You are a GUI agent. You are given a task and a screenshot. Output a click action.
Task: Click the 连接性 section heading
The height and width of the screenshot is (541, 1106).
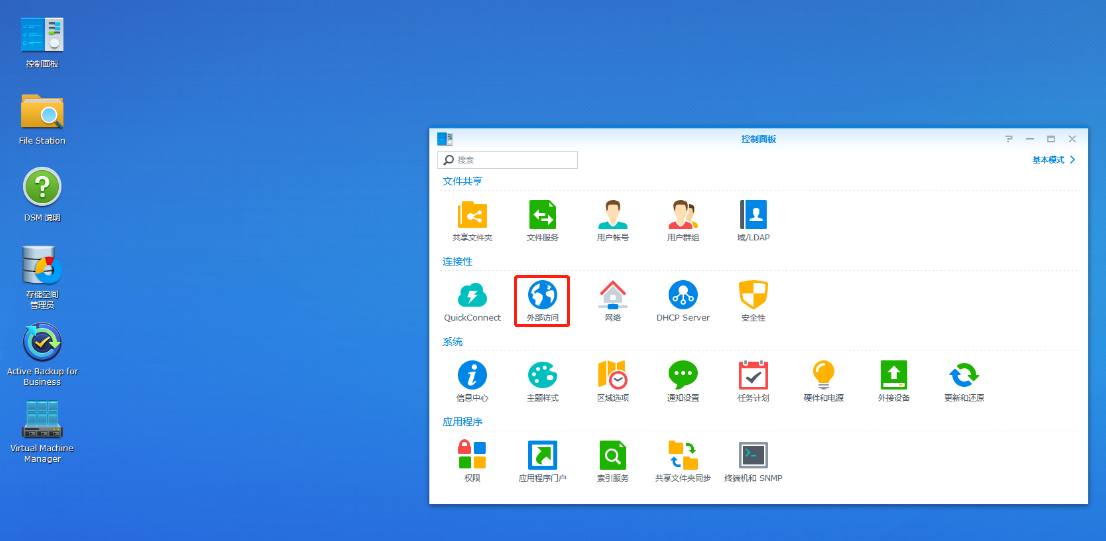coord(457,262)
